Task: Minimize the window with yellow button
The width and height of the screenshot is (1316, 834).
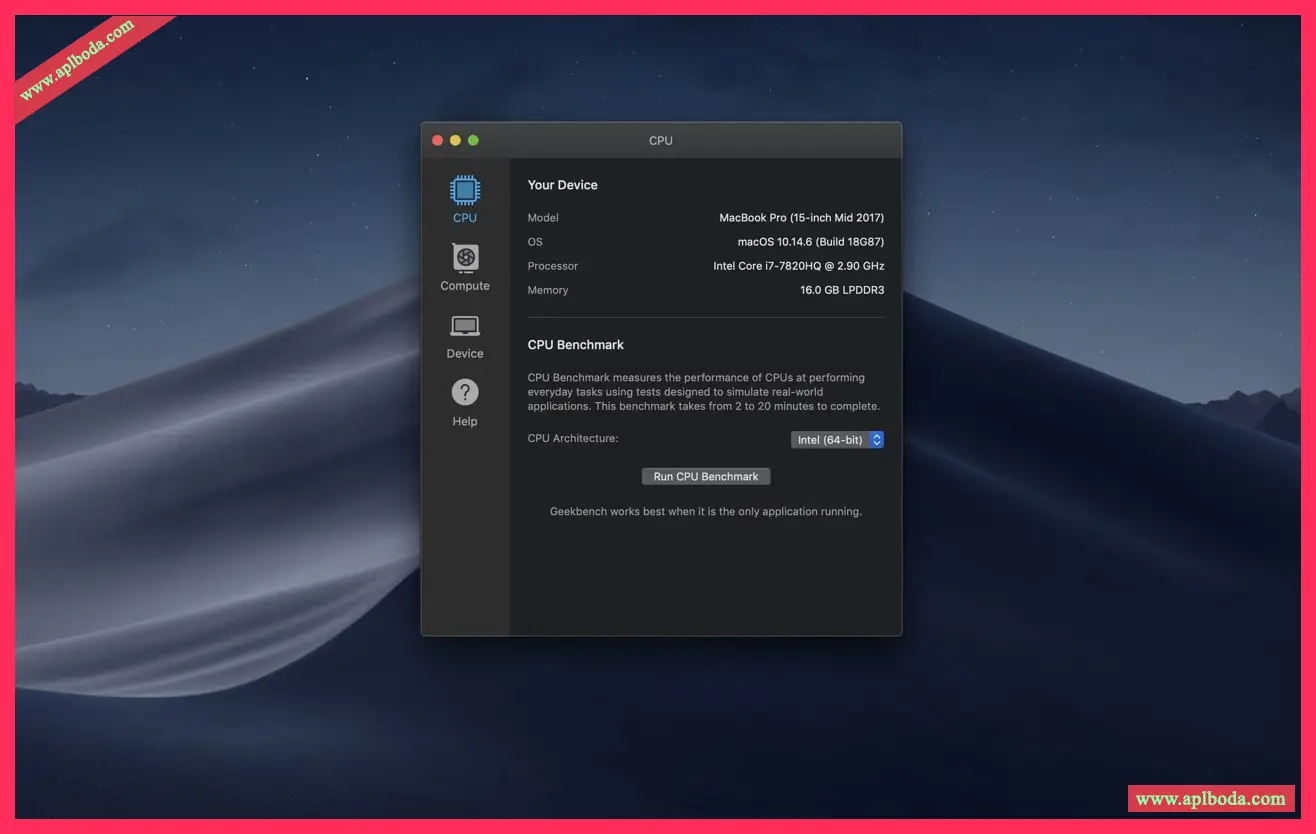Action: point(455,140)
